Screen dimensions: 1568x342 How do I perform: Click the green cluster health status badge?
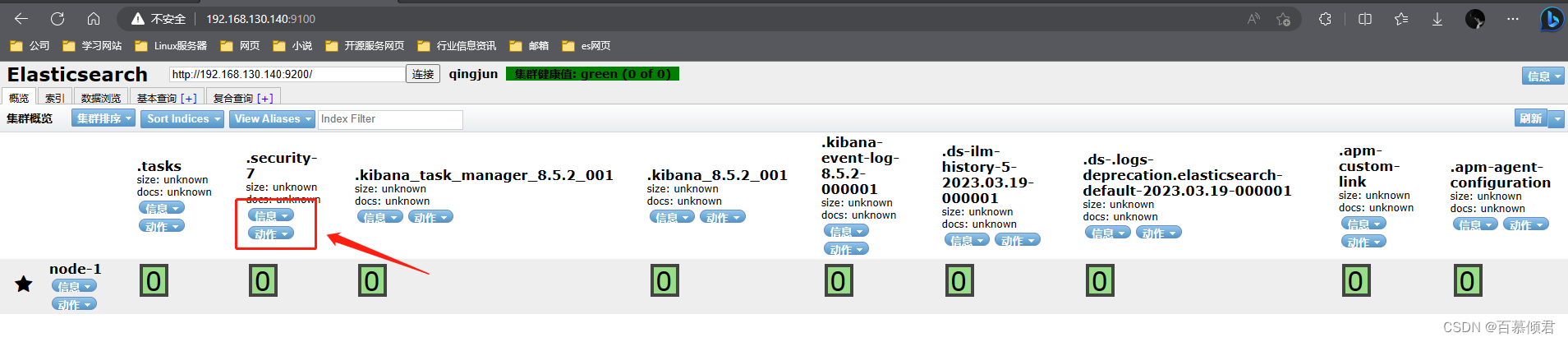(592, 74)
